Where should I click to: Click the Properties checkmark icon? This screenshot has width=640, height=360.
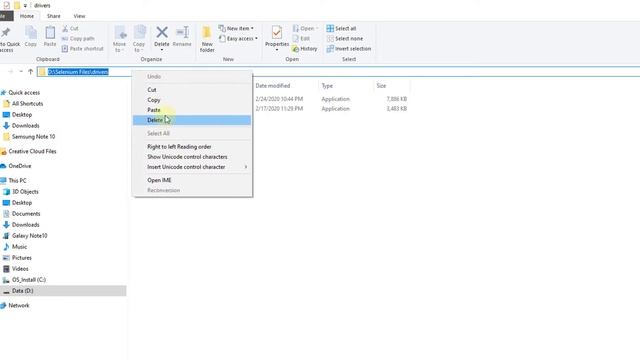pyautogui.click(x=277, y=32)
